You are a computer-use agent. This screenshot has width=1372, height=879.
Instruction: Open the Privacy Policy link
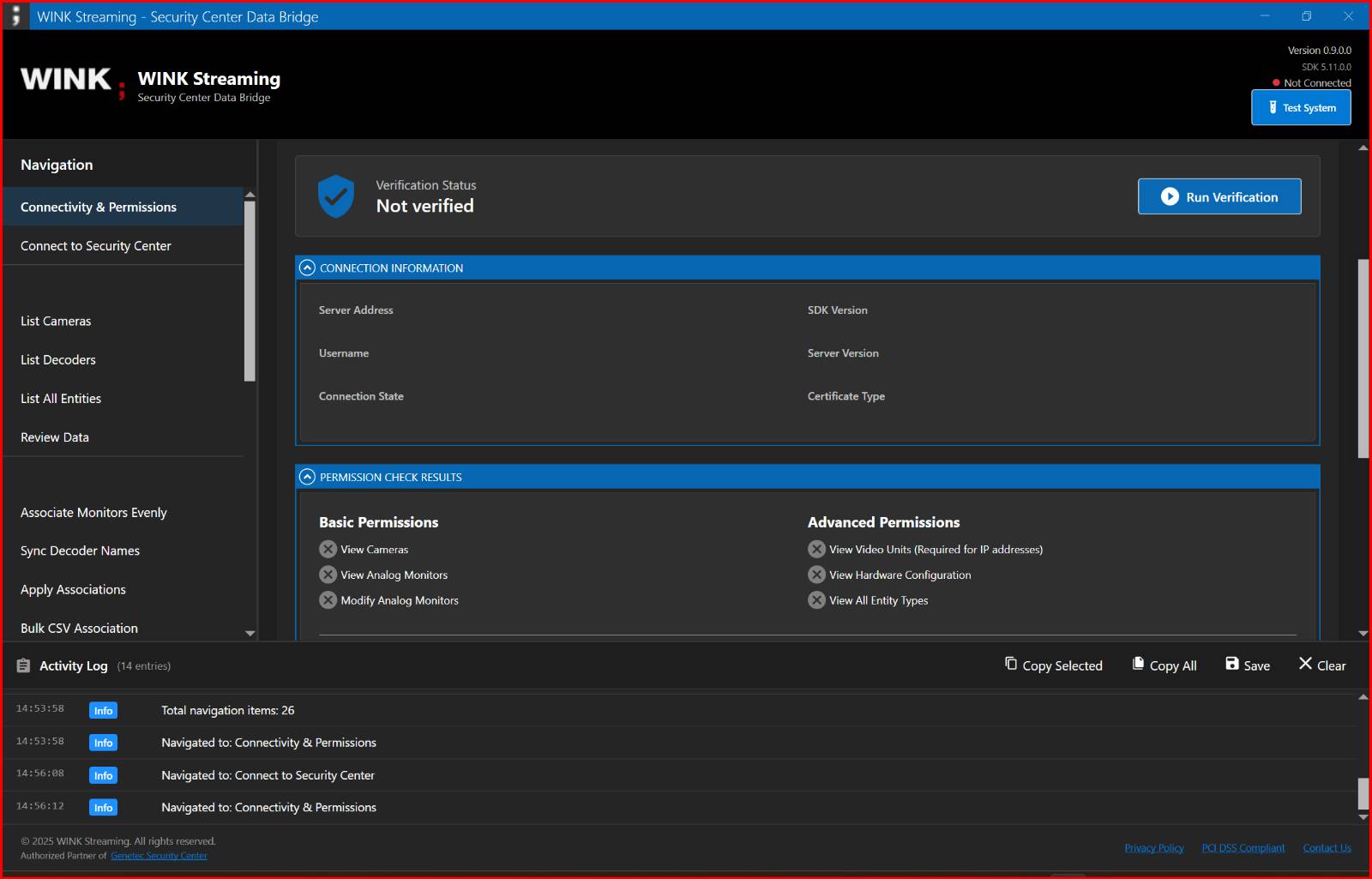coord(1154,848)
